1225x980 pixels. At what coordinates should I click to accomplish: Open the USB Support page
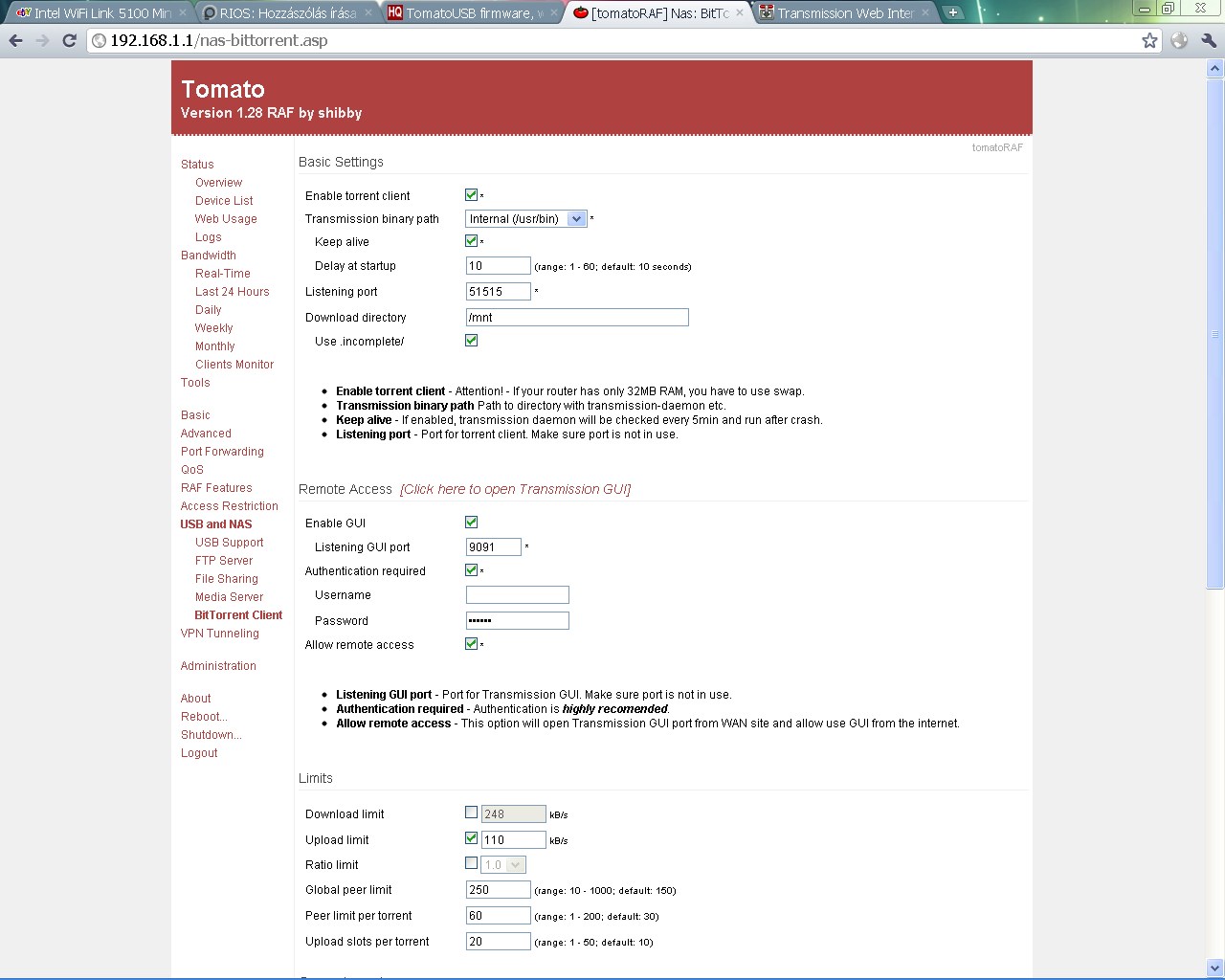(x=229, y=543)
